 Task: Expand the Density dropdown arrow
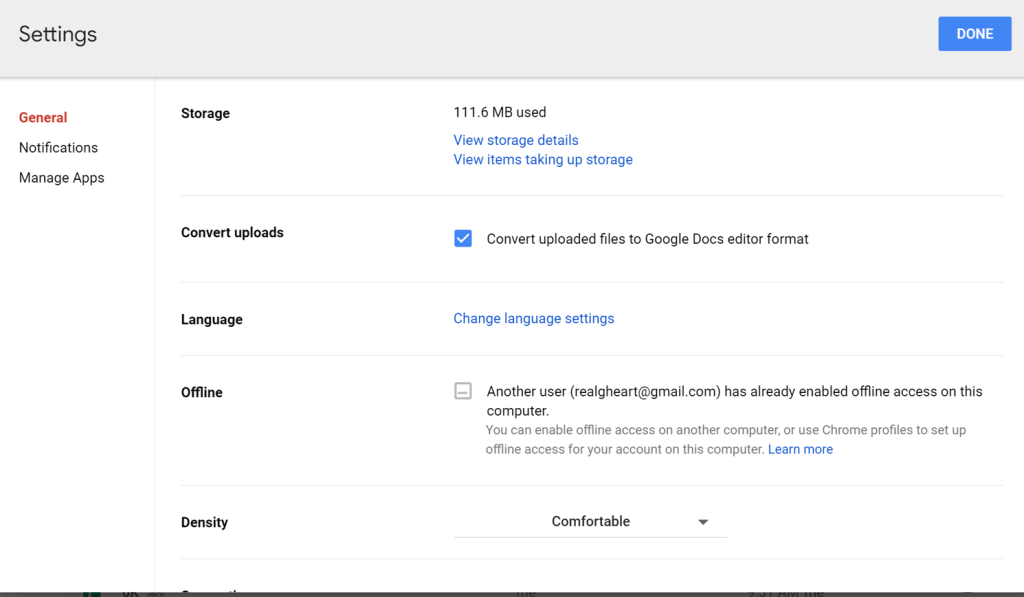click(x=703, y=522)
